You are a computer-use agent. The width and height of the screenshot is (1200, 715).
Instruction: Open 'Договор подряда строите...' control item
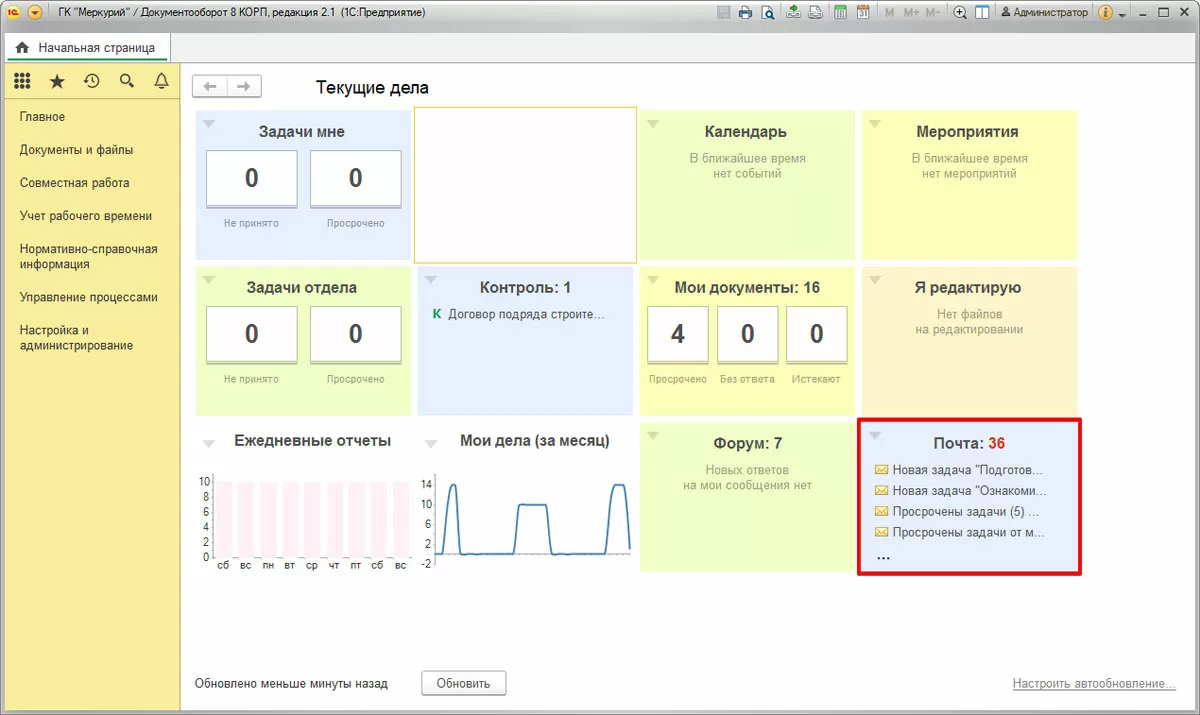click(x=526, y=314)
